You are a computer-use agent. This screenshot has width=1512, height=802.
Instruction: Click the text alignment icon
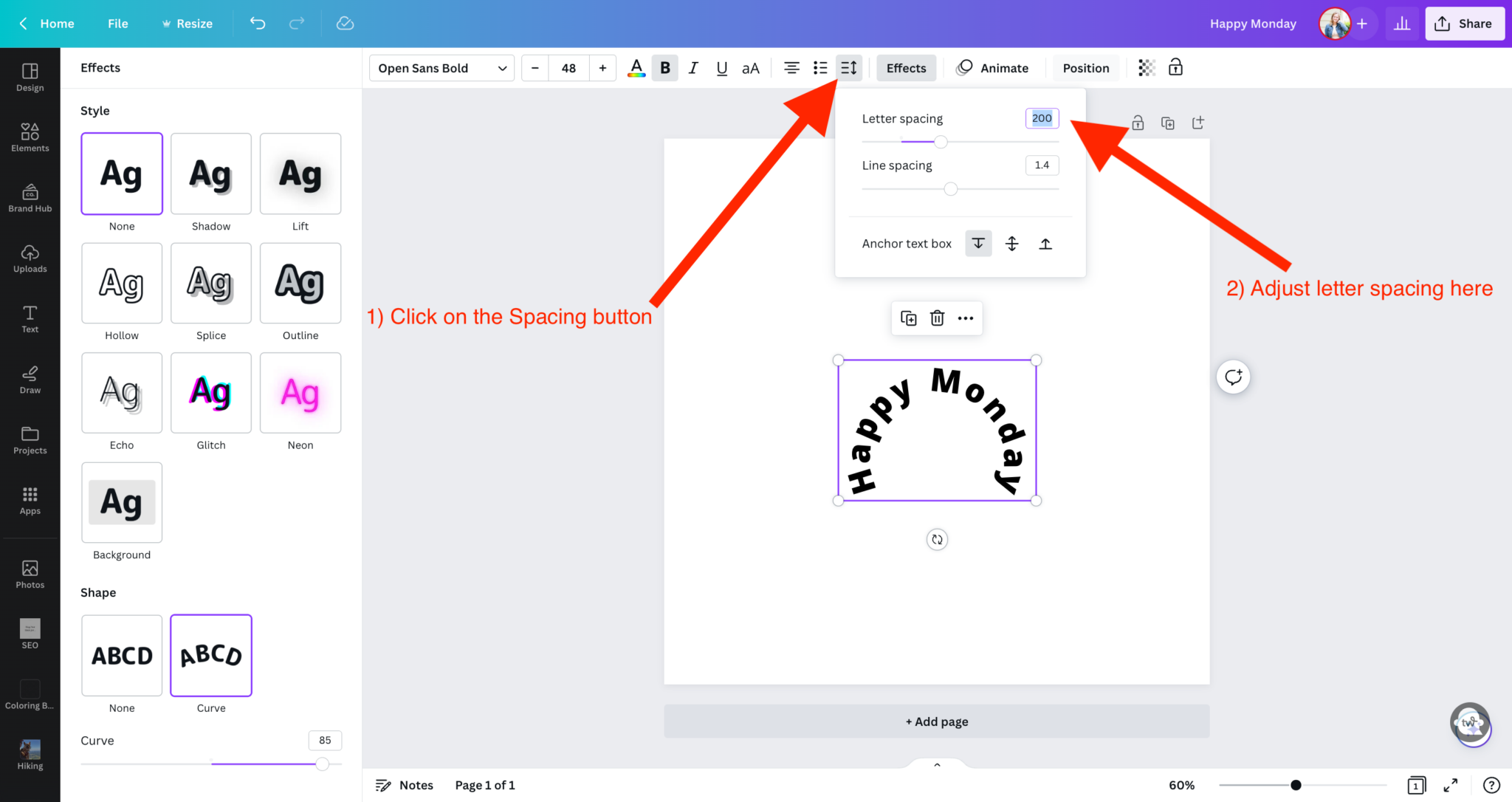click(791, 68)
